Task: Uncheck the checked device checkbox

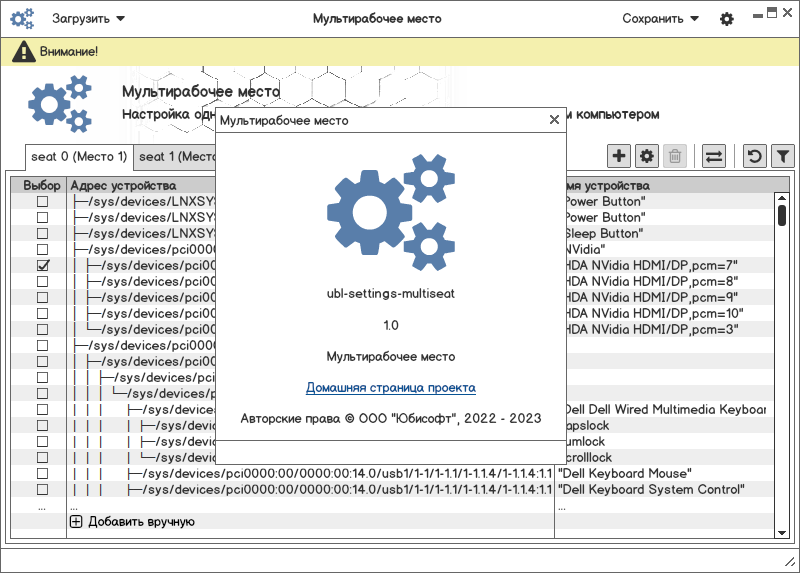Action: (x=42, y=266)
